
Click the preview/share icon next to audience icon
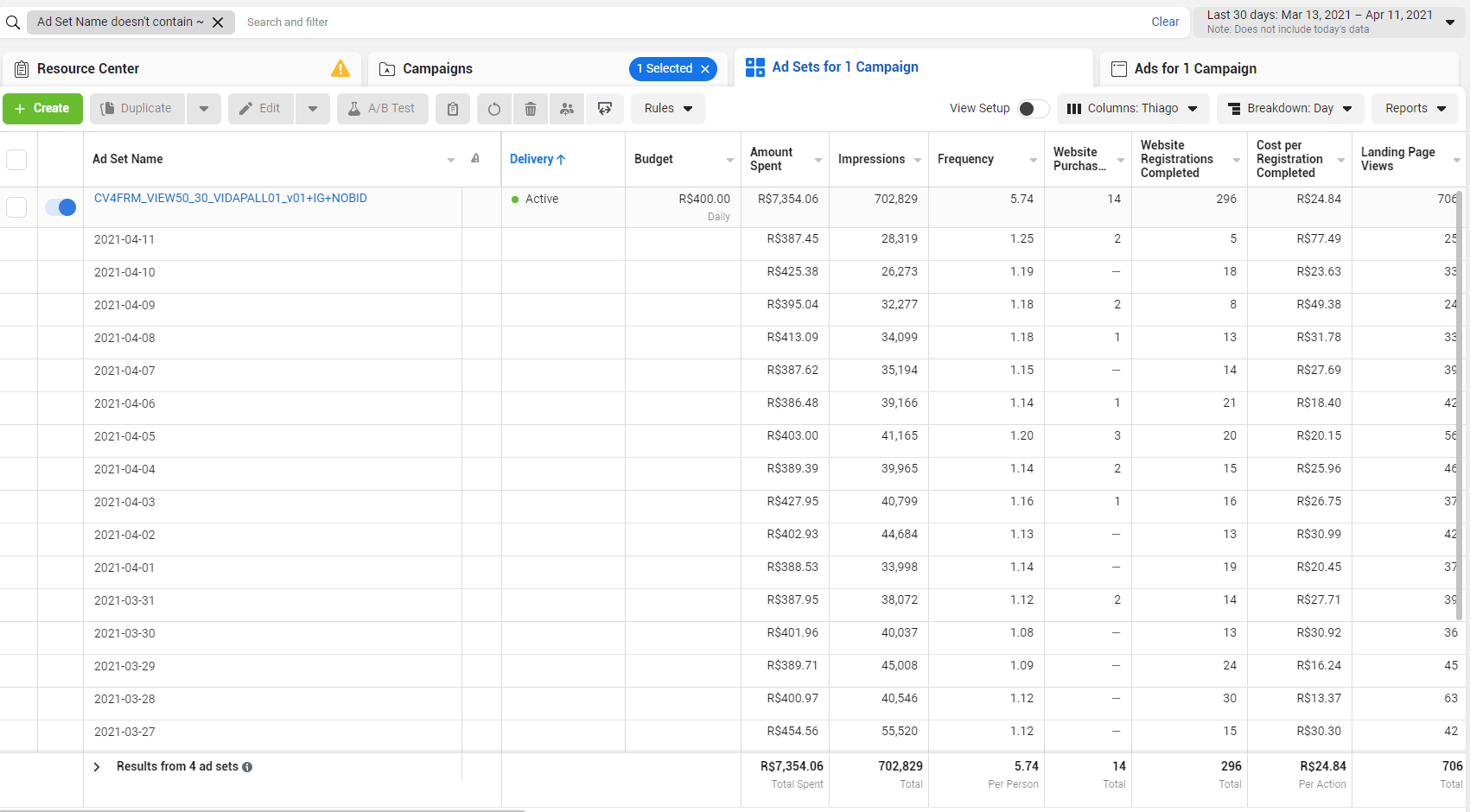click(x=605, y=109)
